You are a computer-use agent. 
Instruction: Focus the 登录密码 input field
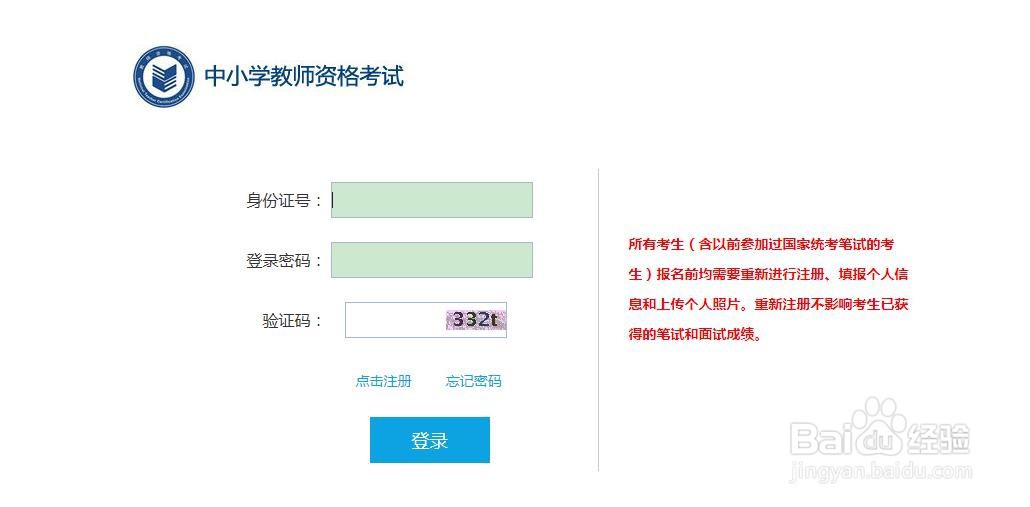coord(432,260)
